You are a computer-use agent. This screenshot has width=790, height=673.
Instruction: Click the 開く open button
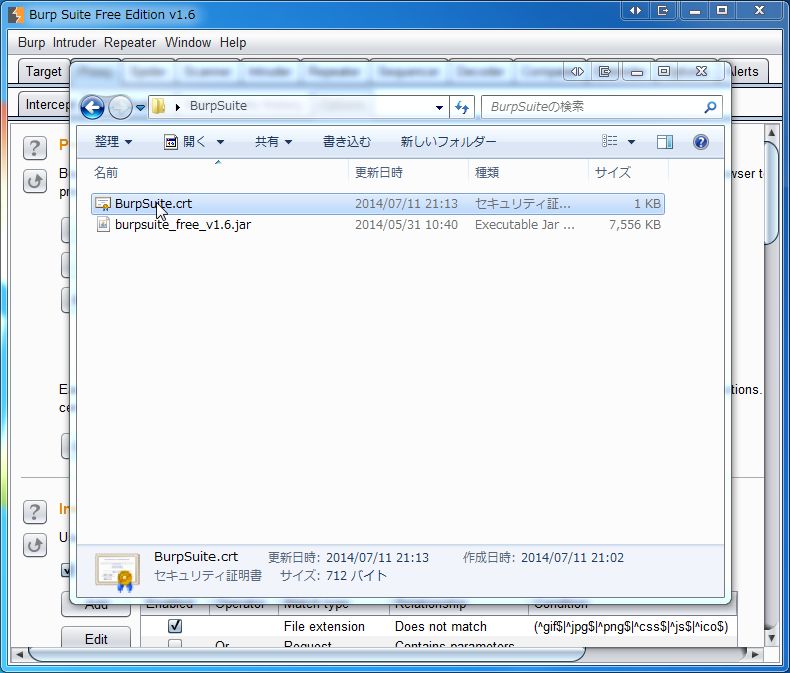coord(185,142)
